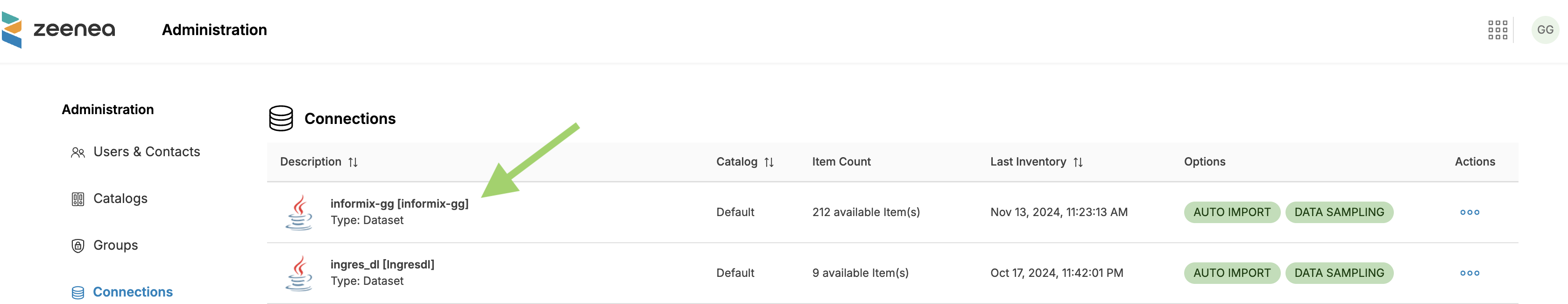The height and width of the screenshot is (304, 1568).
Task: Click the Catalogs sidebar icon
Action: (78, 199)
